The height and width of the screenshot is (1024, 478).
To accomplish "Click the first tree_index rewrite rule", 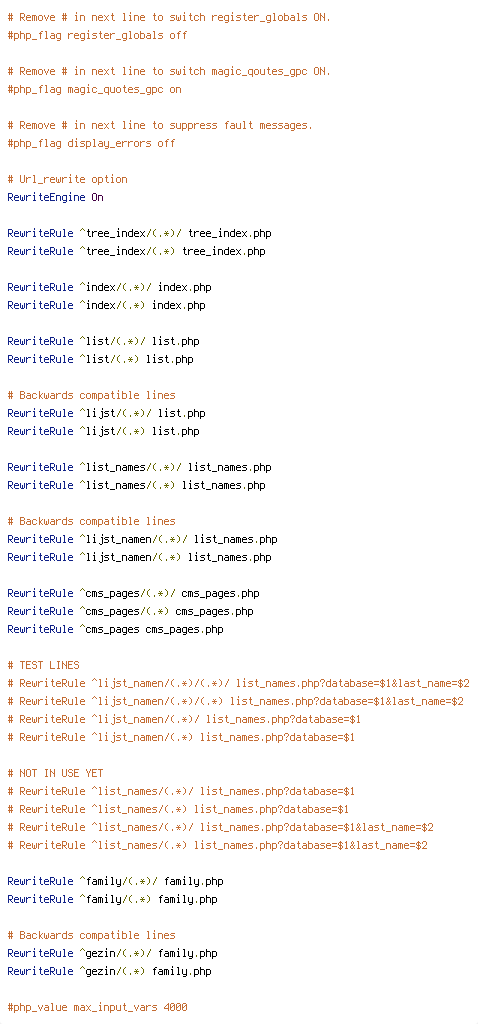I will pos(139,233).
